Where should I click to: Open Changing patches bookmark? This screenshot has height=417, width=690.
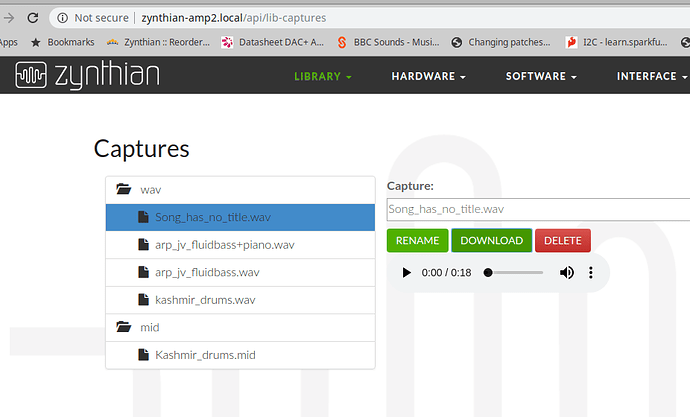[x=501, y=42]
